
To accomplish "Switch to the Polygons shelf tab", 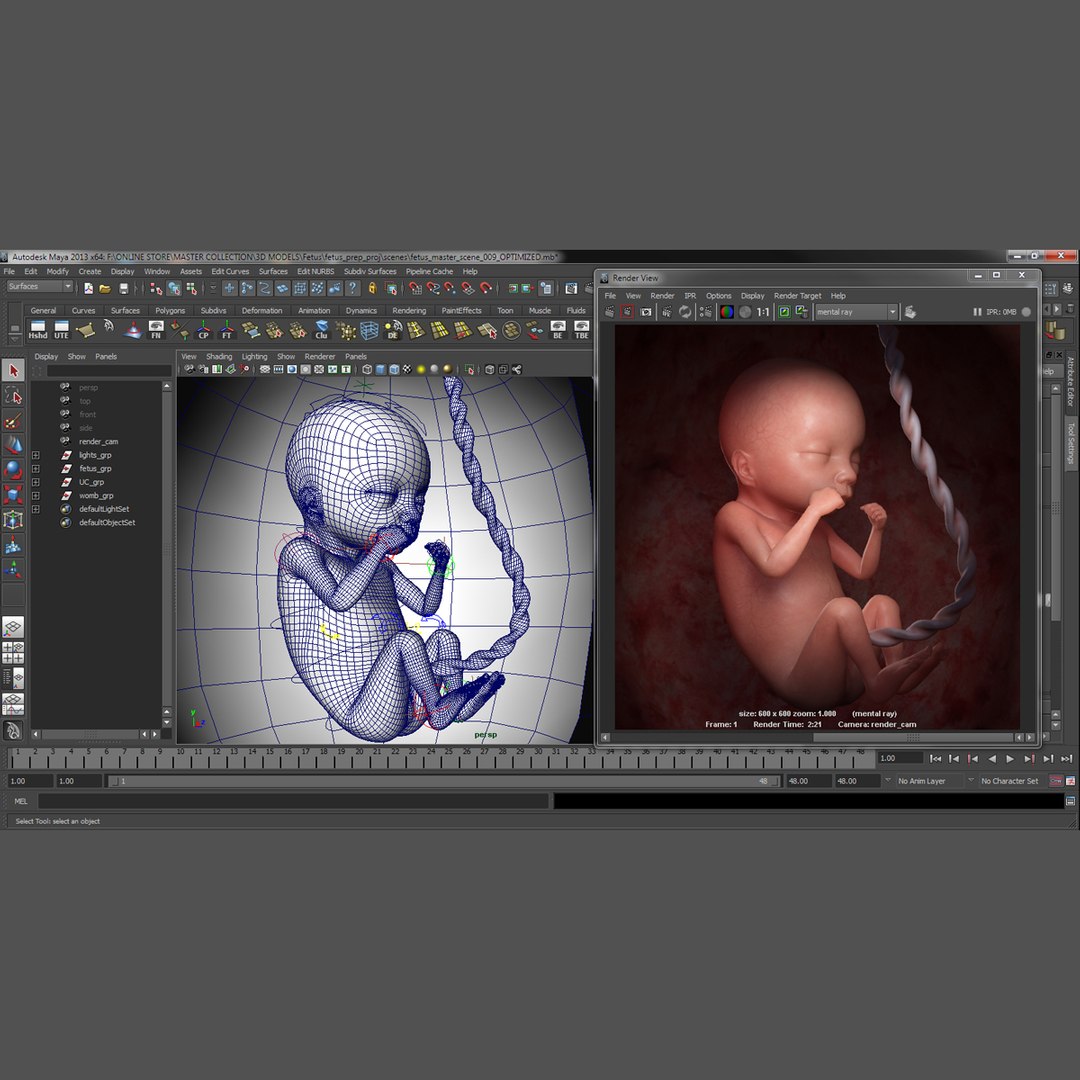I will (x=170, y=311).
